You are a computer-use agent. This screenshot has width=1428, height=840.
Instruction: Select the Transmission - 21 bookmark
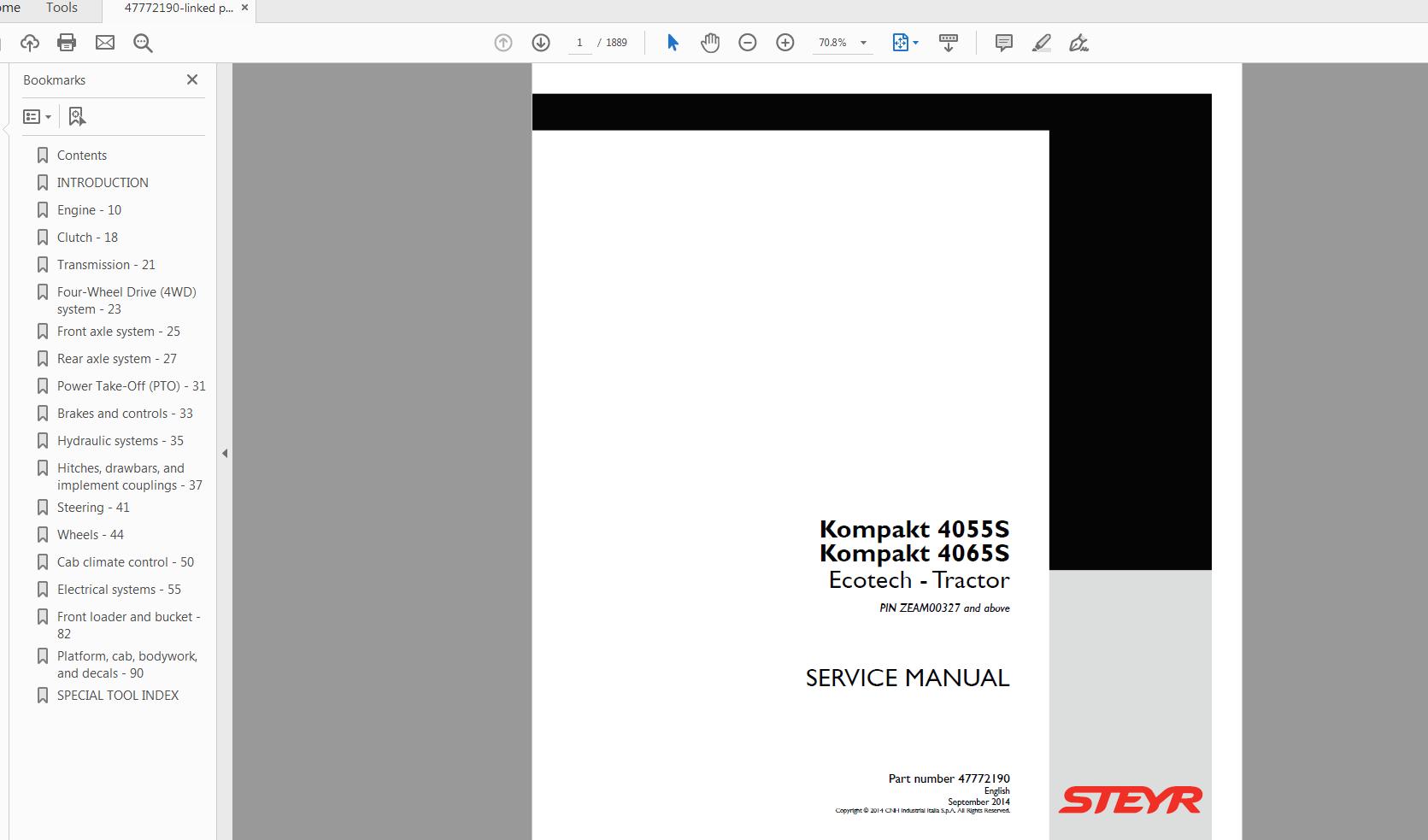click(106, 265)
